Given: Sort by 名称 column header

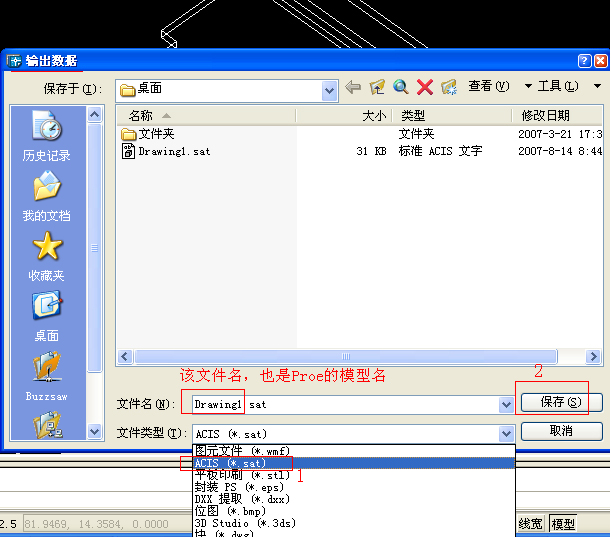Looking at the screenshot, I should (207, 116).
